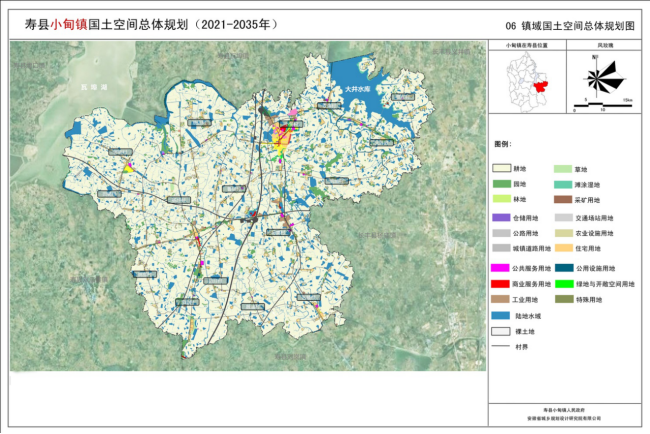650x434 pixels.
Task: Select the orange 住宅用地 swatch
Action: (x=566, y=247)
